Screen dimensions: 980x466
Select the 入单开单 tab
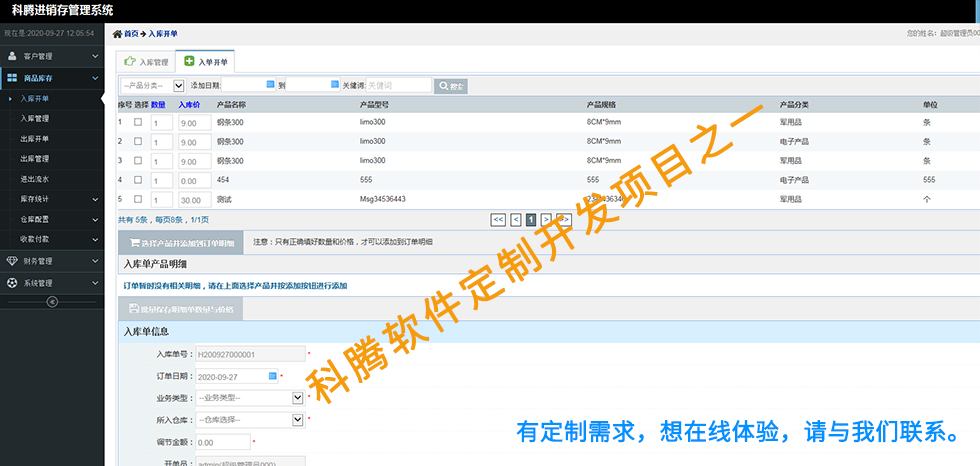pos(205,61)
